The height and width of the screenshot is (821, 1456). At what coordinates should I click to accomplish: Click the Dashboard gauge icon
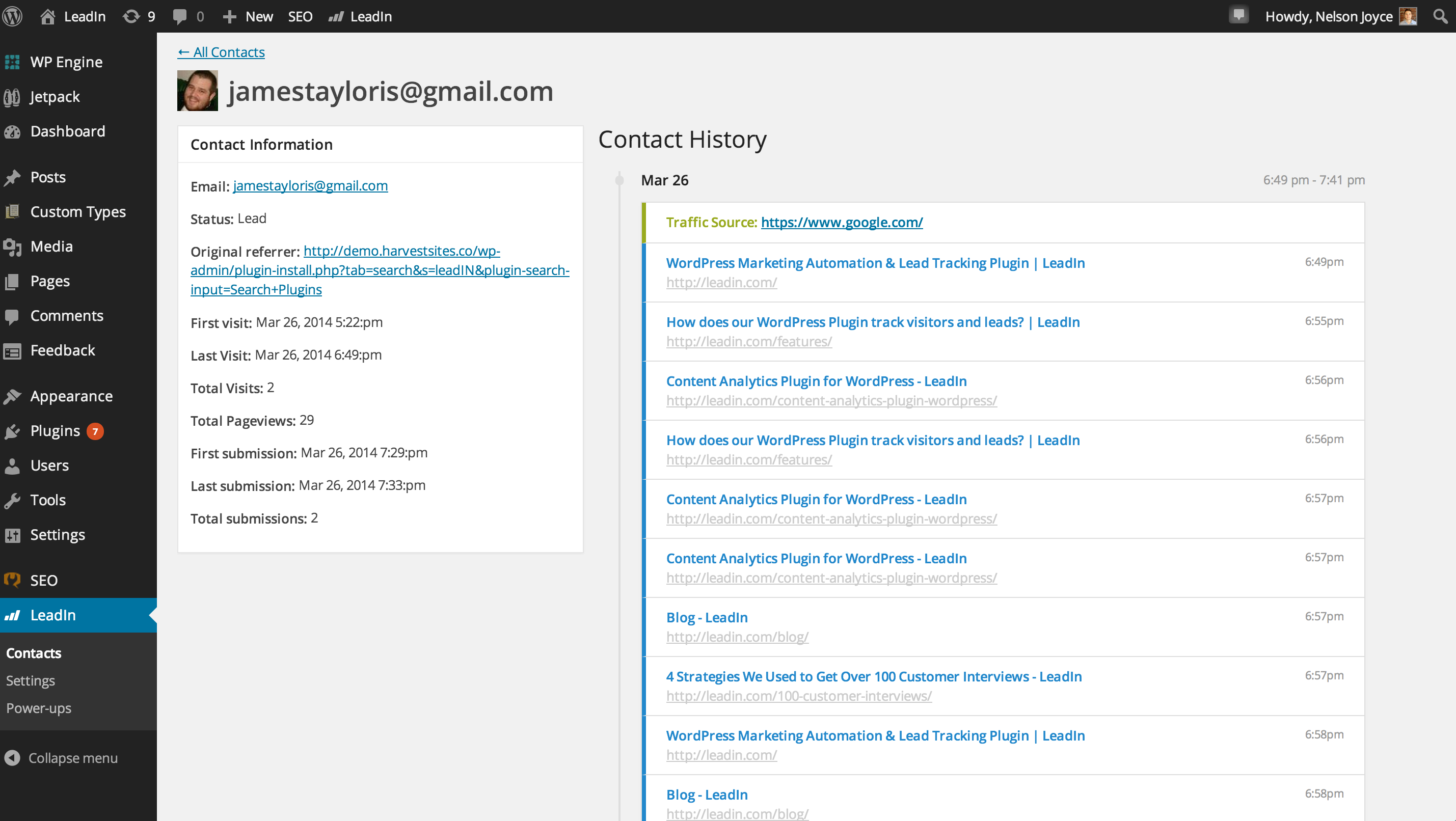[12, 131]
